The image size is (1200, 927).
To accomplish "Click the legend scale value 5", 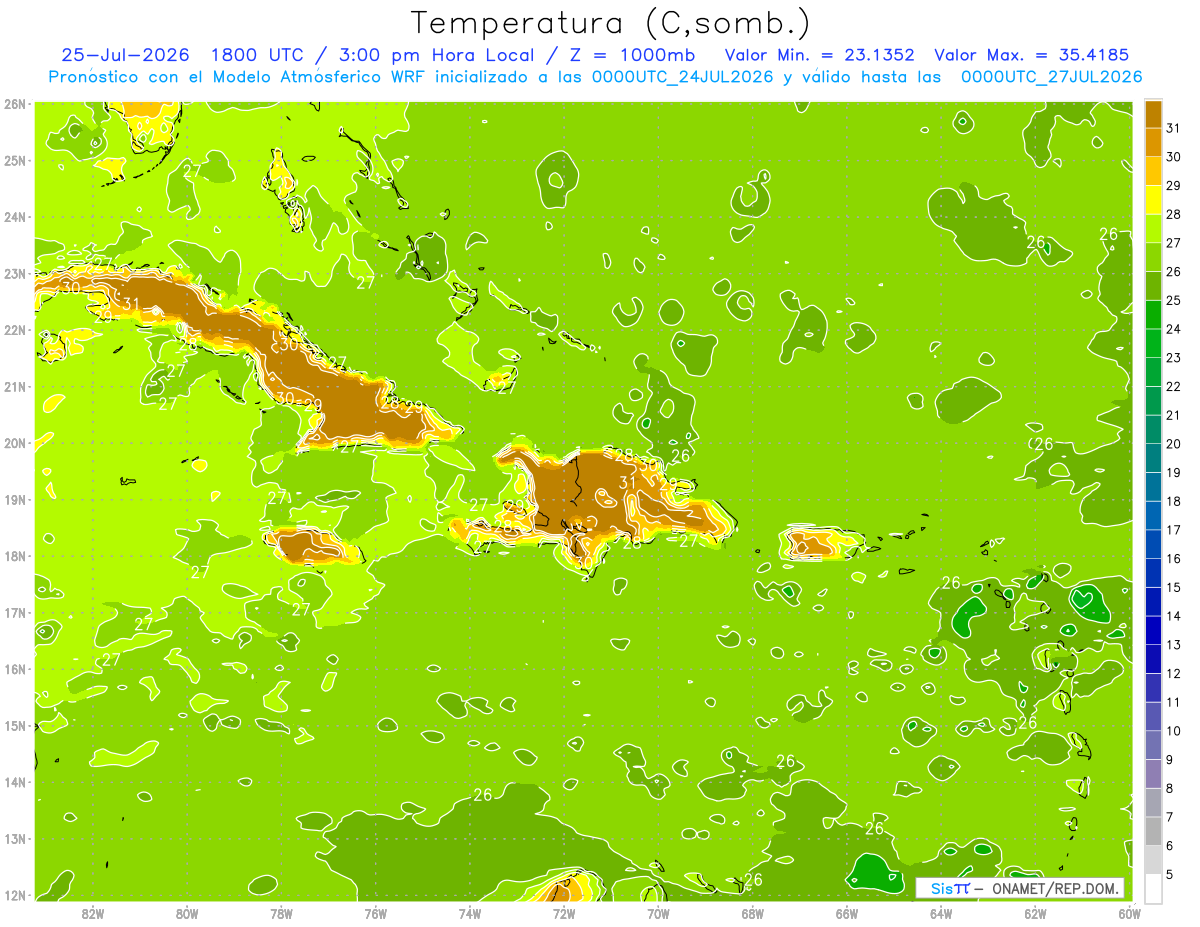I will click(x=1170, y=874).
